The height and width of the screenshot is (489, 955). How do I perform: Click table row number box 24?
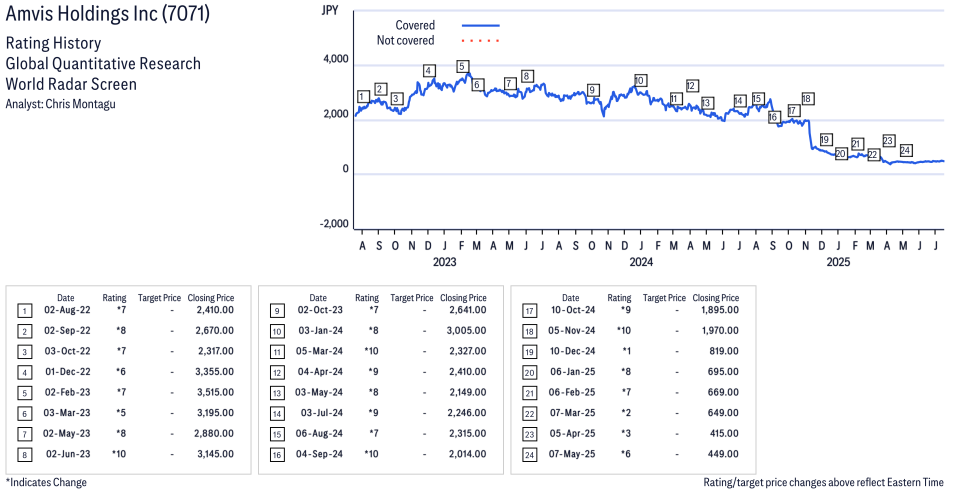pyautogui.click(x=529, y=455)
